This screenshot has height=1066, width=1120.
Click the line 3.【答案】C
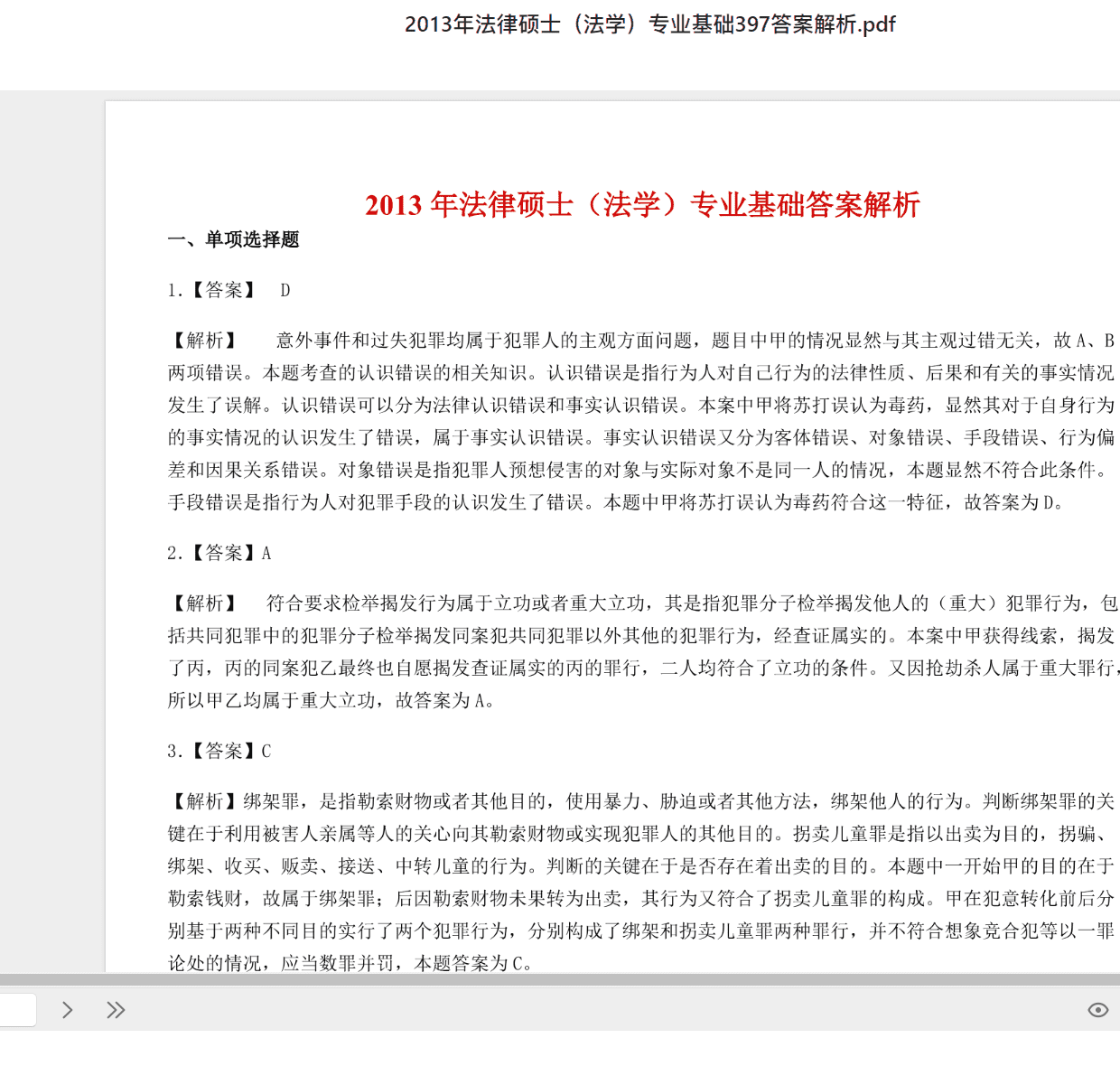219,751
